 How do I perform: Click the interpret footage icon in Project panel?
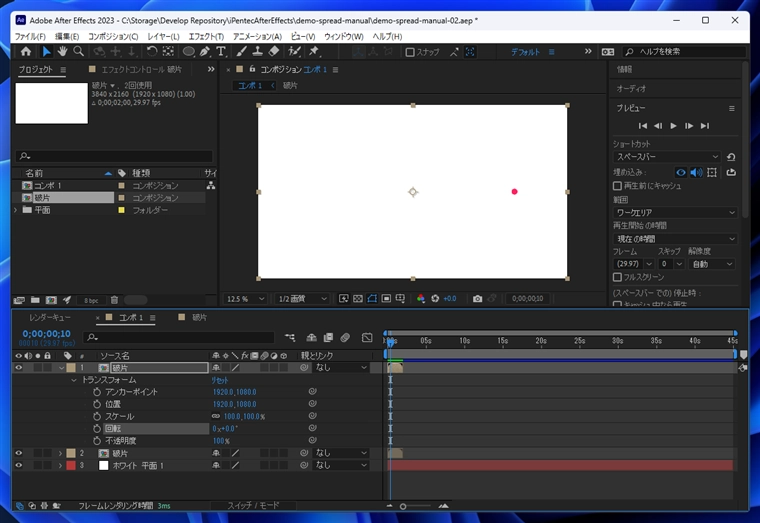pos(19,300)
